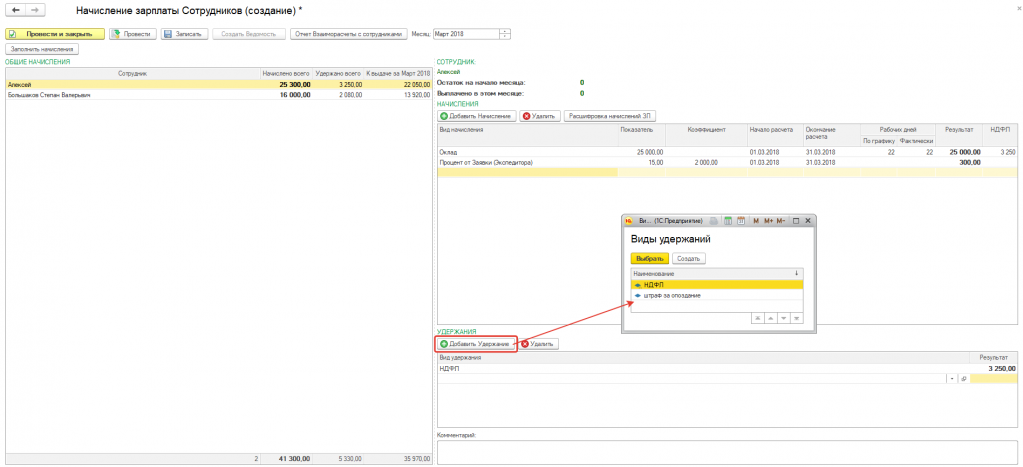Image resolution: width=1023 pixels, height=467 pixels.
Task: Click 'Начислено всего' column header
Action: coord(286,74)
